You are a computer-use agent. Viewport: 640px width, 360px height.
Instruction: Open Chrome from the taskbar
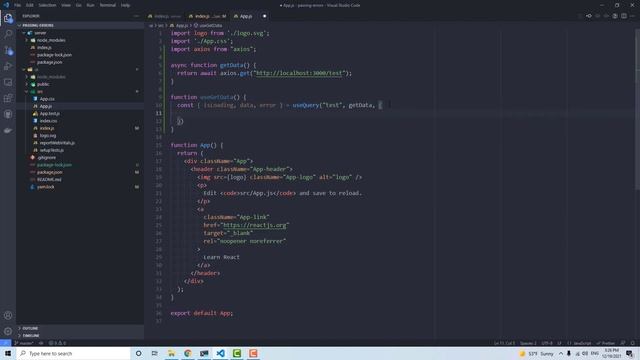pyautogui.click(x=188, y=353)
